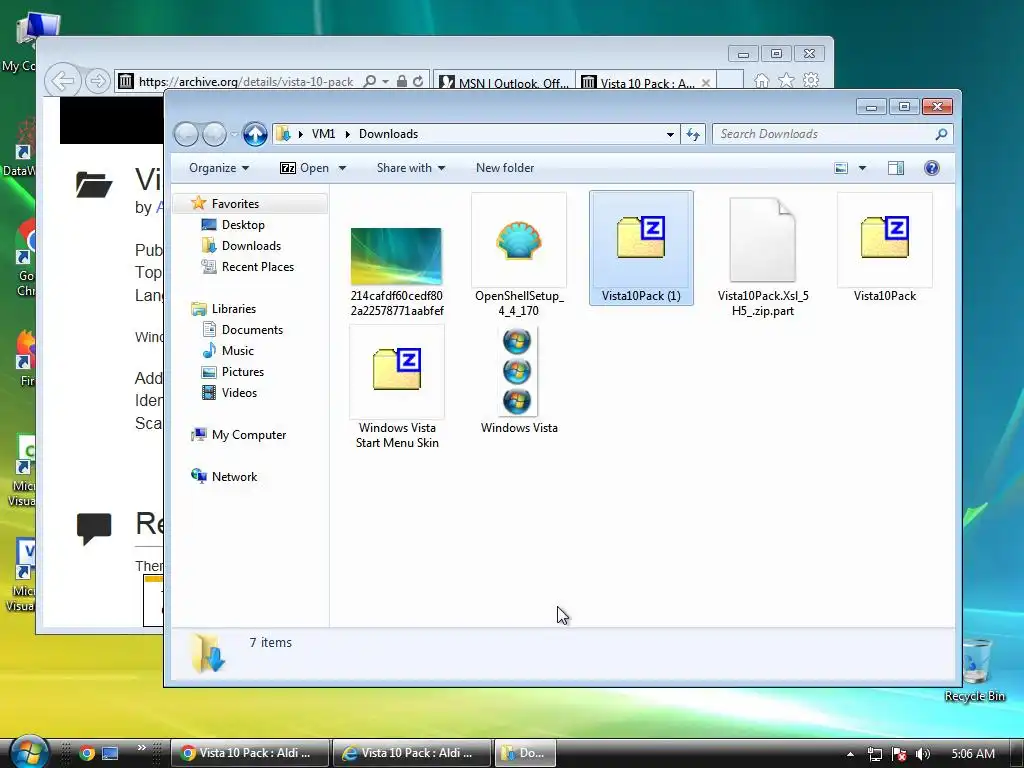The height and width of the screenshot is (768, 1024).
Task: Switch to the MSN Outlook tab in IE
Action: [x=504, y=83]
